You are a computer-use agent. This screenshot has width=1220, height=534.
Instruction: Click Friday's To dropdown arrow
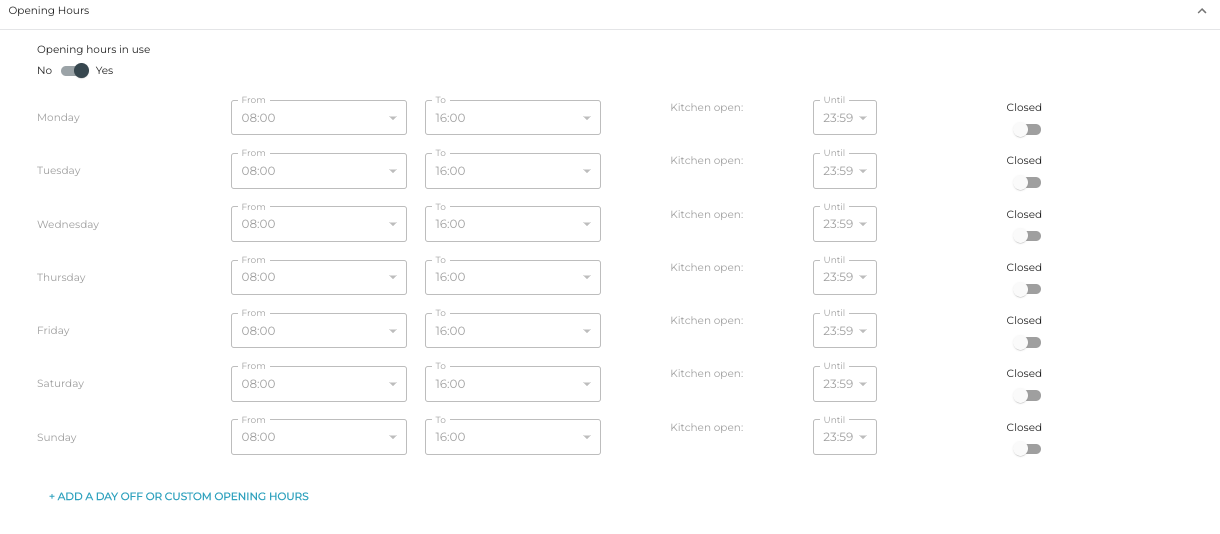click(x=587, y=331)
